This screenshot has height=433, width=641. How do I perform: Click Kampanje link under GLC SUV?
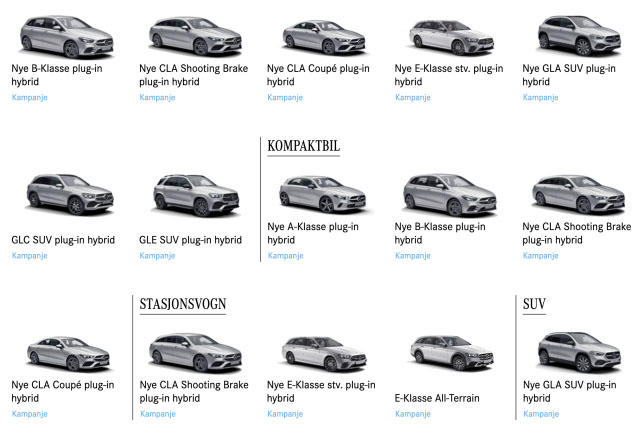[x=30, y=256]
